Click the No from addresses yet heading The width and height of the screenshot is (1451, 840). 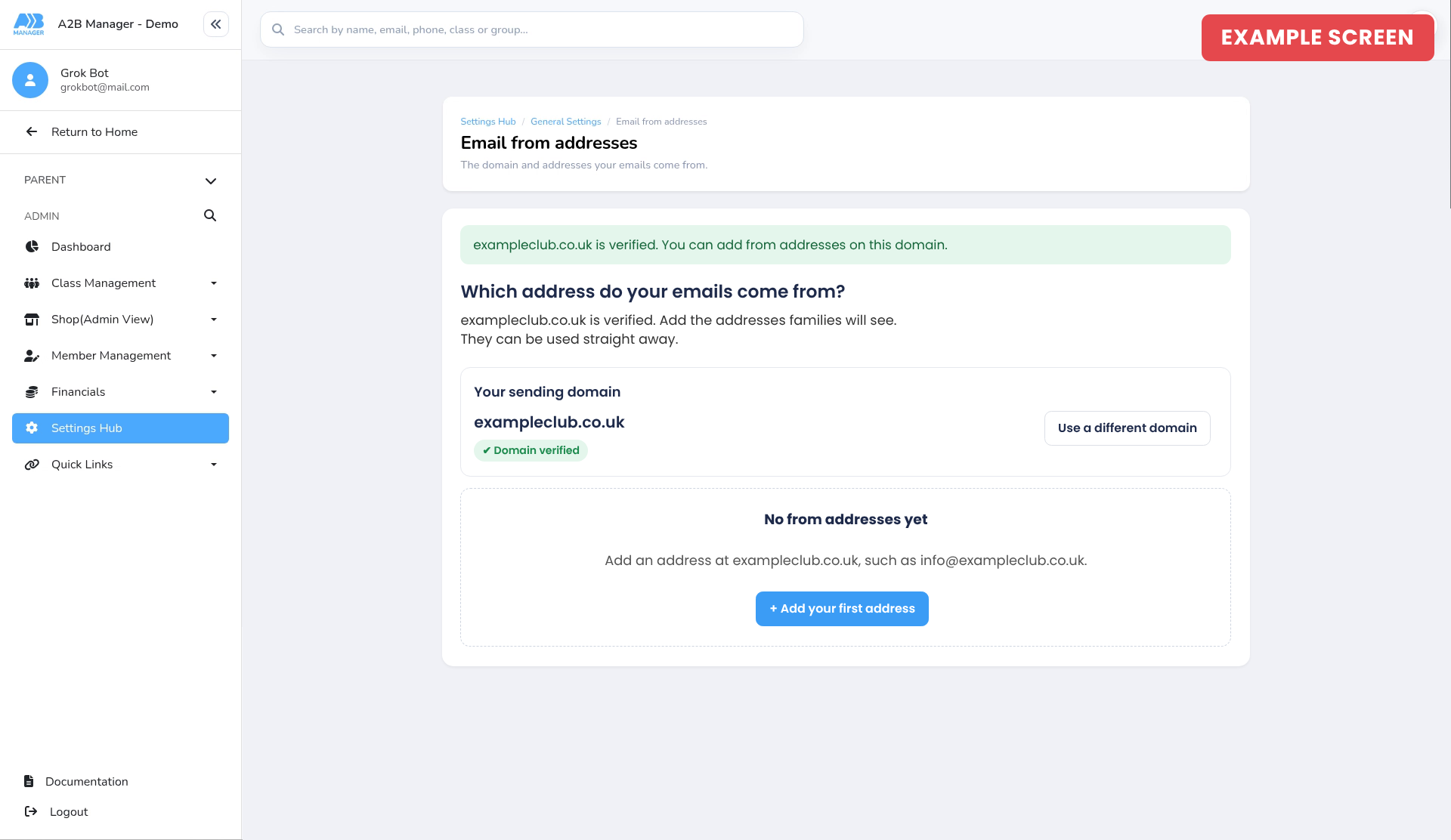coord(846,519)
